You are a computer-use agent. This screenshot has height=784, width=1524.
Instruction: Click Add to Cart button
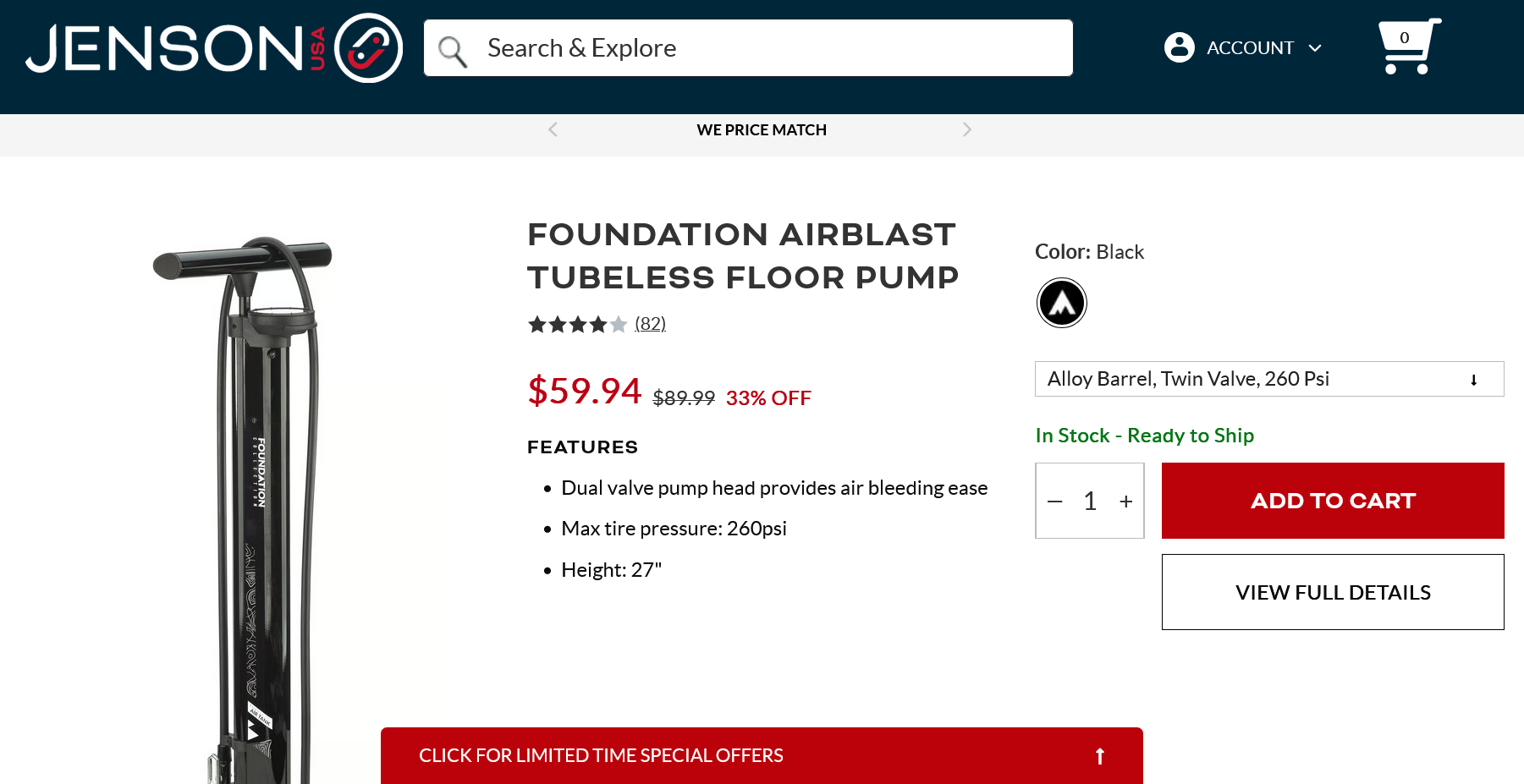tap(1332, 501)
